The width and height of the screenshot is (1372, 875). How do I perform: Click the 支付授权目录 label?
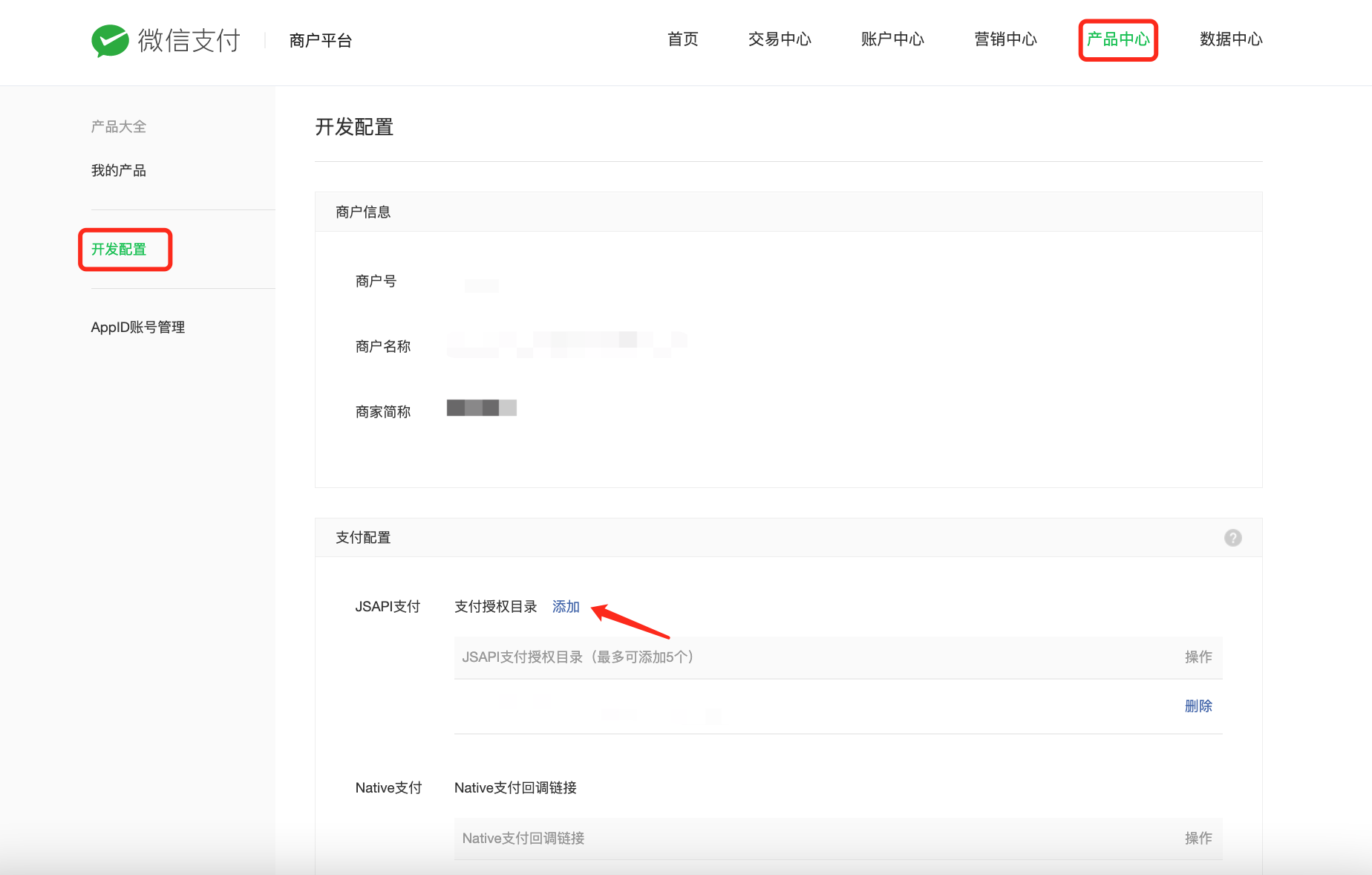pos(496,607)
